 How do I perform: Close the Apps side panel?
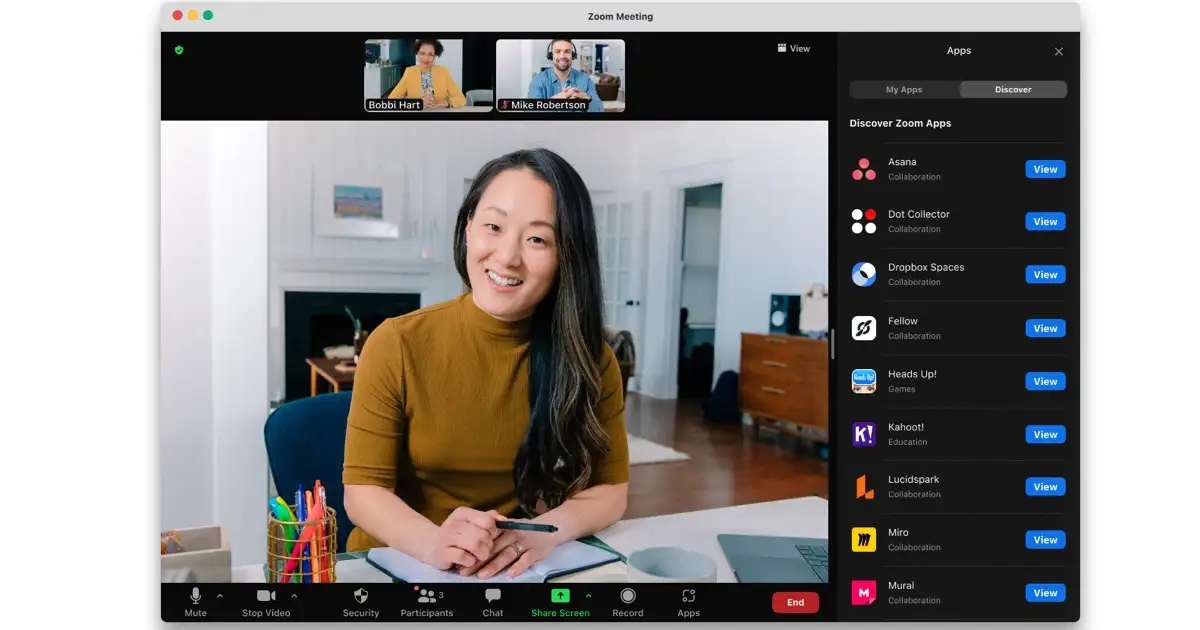click(1059, 51)
